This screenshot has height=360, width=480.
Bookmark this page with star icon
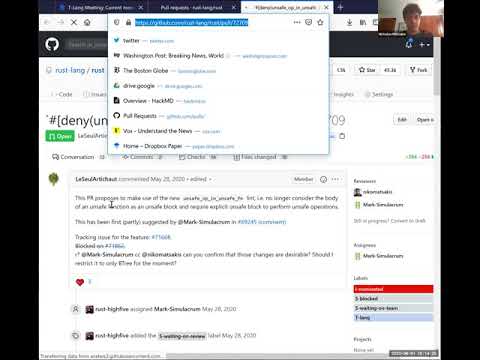tap(320, 22)
